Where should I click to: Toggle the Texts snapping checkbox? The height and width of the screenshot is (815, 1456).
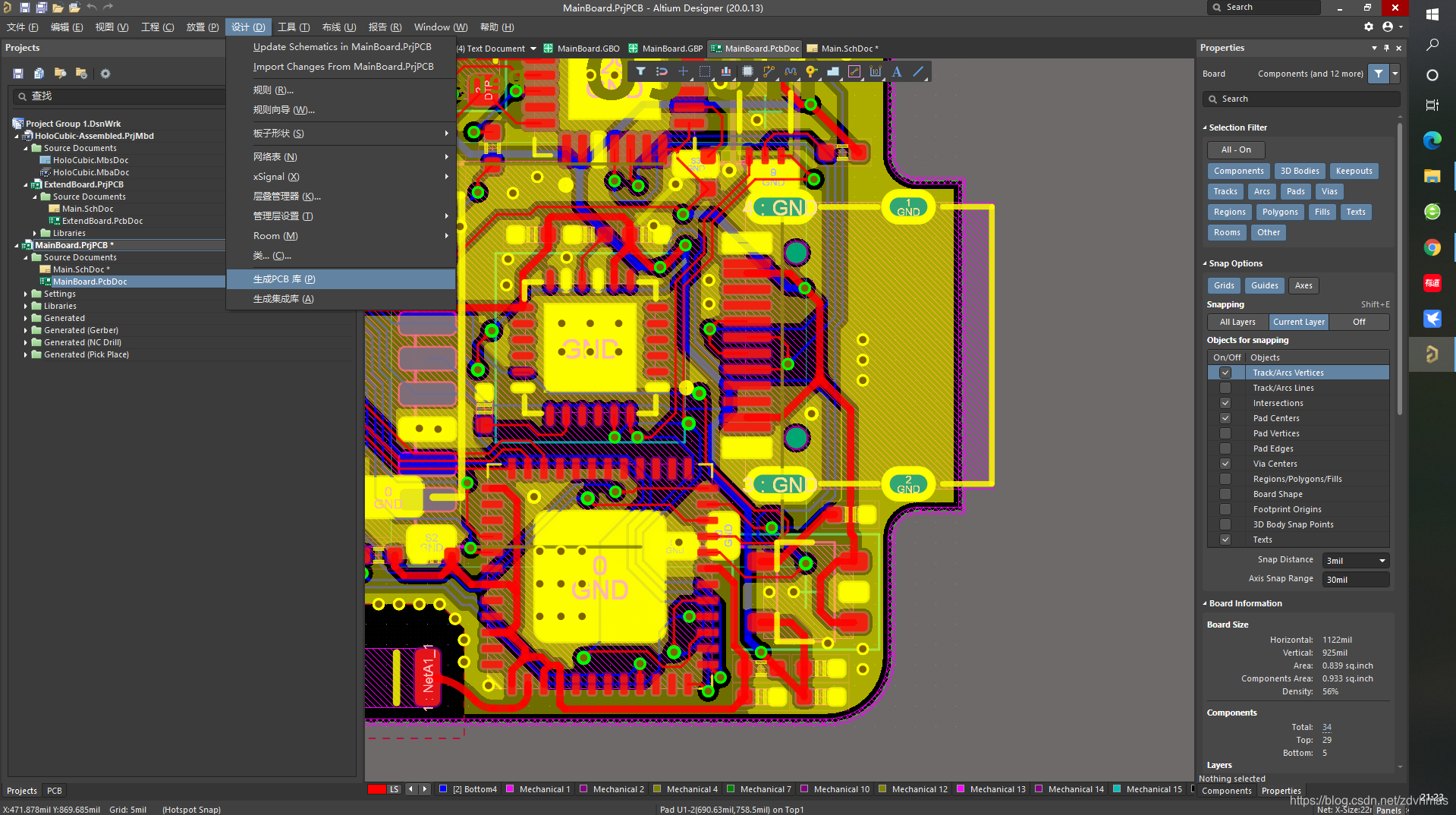tap(1225, 540)
